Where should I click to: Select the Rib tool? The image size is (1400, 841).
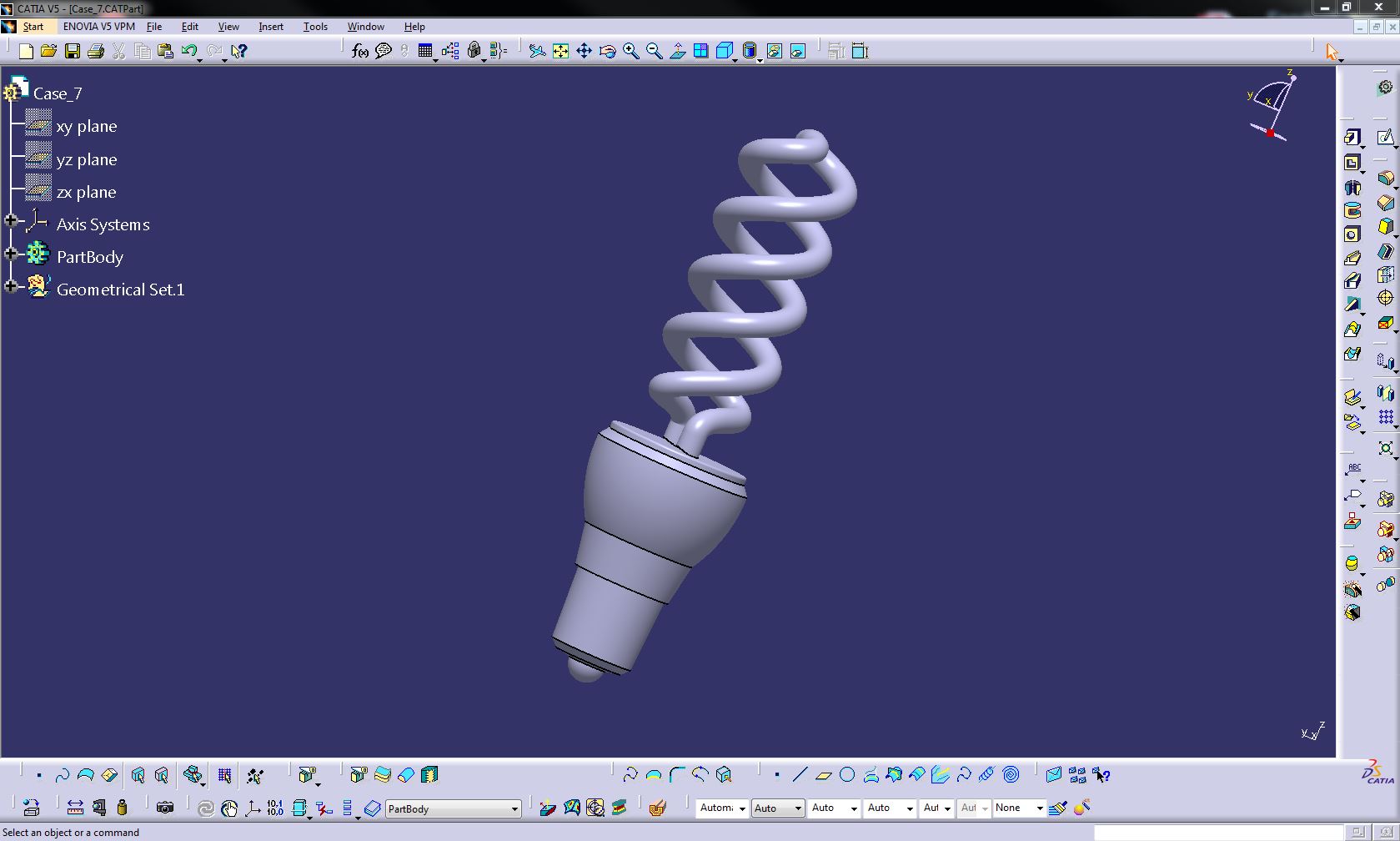click(1352, 258)
